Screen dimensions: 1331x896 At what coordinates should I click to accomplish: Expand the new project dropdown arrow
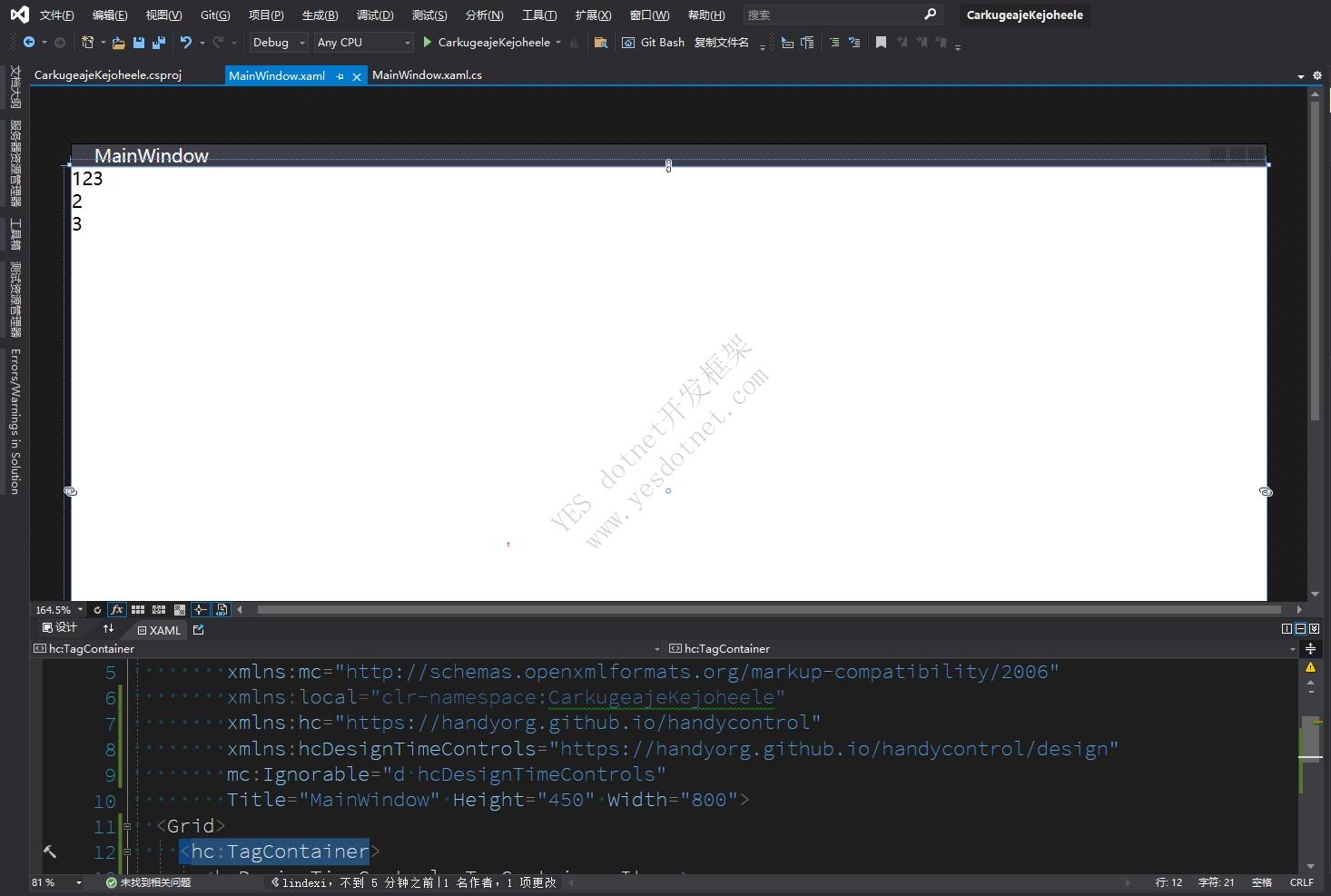coord(103,43)
